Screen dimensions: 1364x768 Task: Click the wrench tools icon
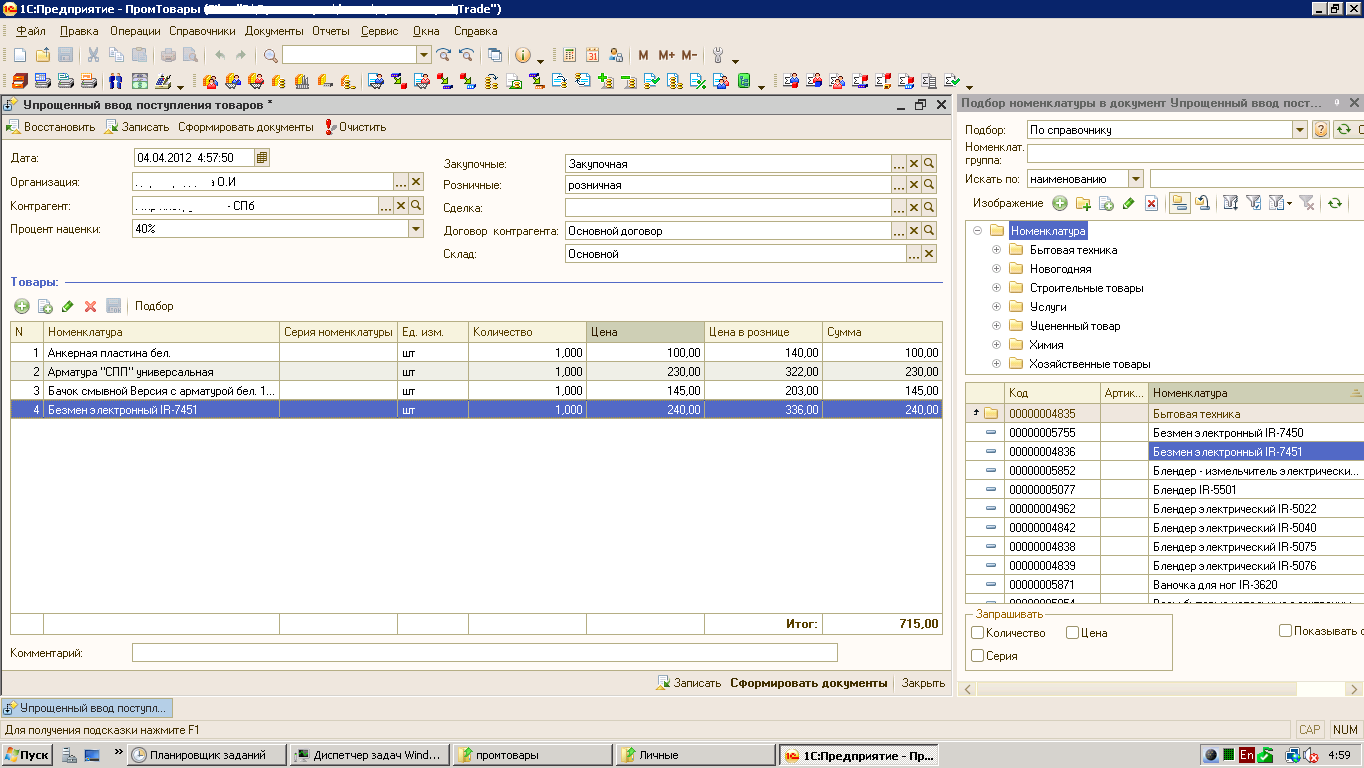(x=718, y=55)
